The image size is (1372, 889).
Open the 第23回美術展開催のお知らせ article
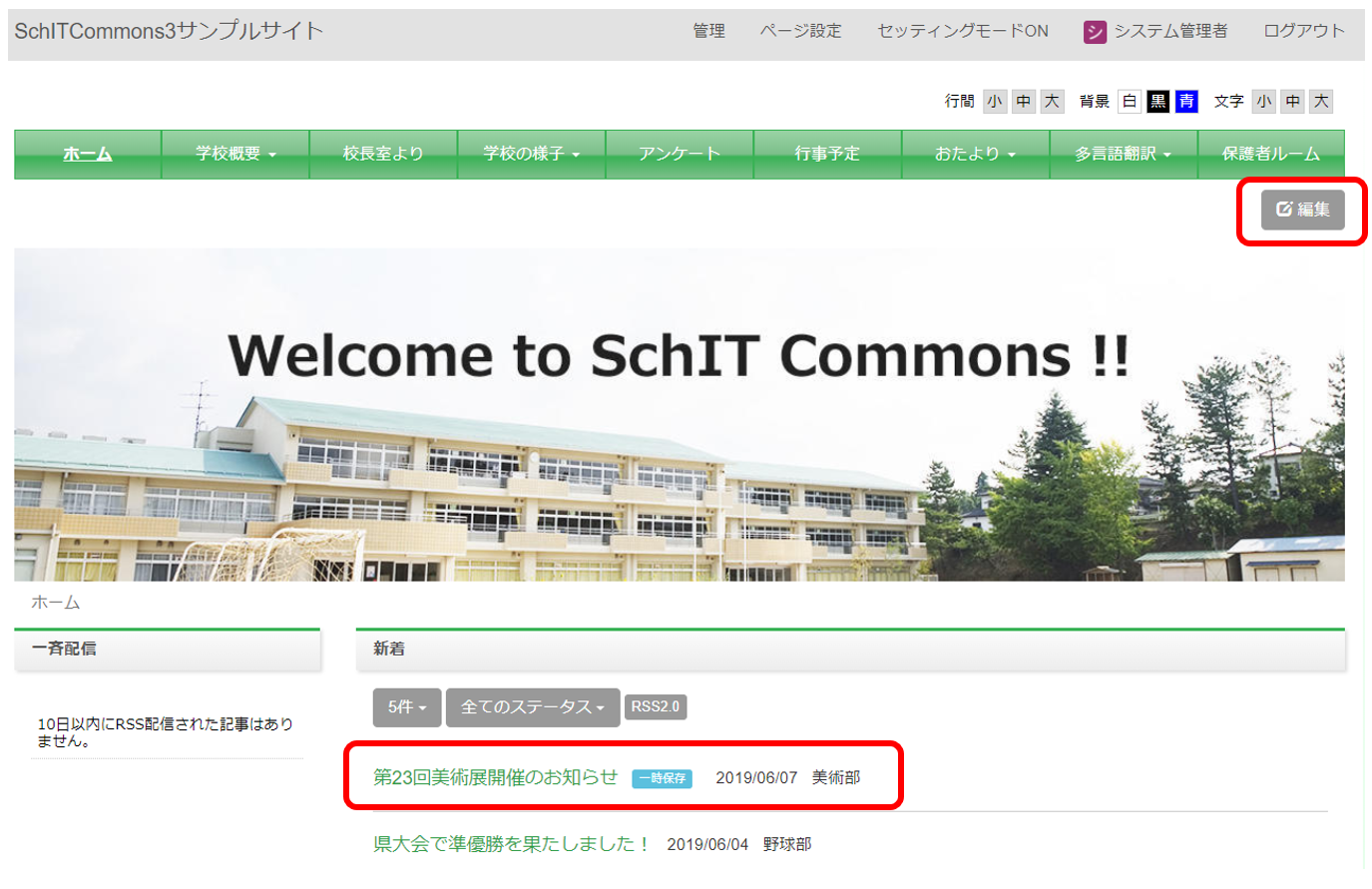point(495,777)
